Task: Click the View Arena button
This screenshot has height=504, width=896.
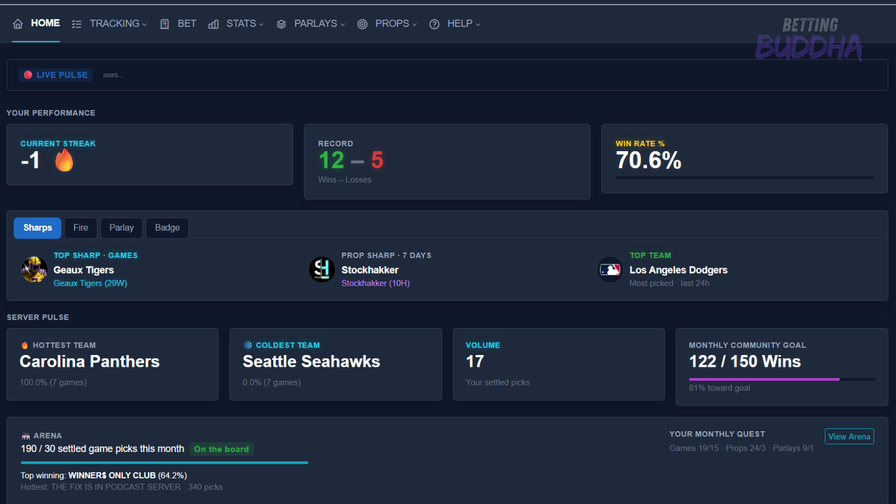Action: (849, 437)
